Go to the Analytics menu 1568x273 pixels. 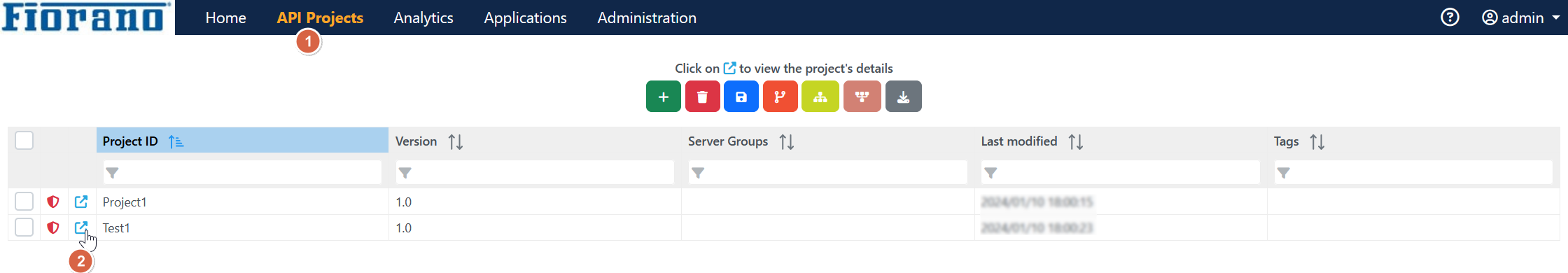(423, 17)
